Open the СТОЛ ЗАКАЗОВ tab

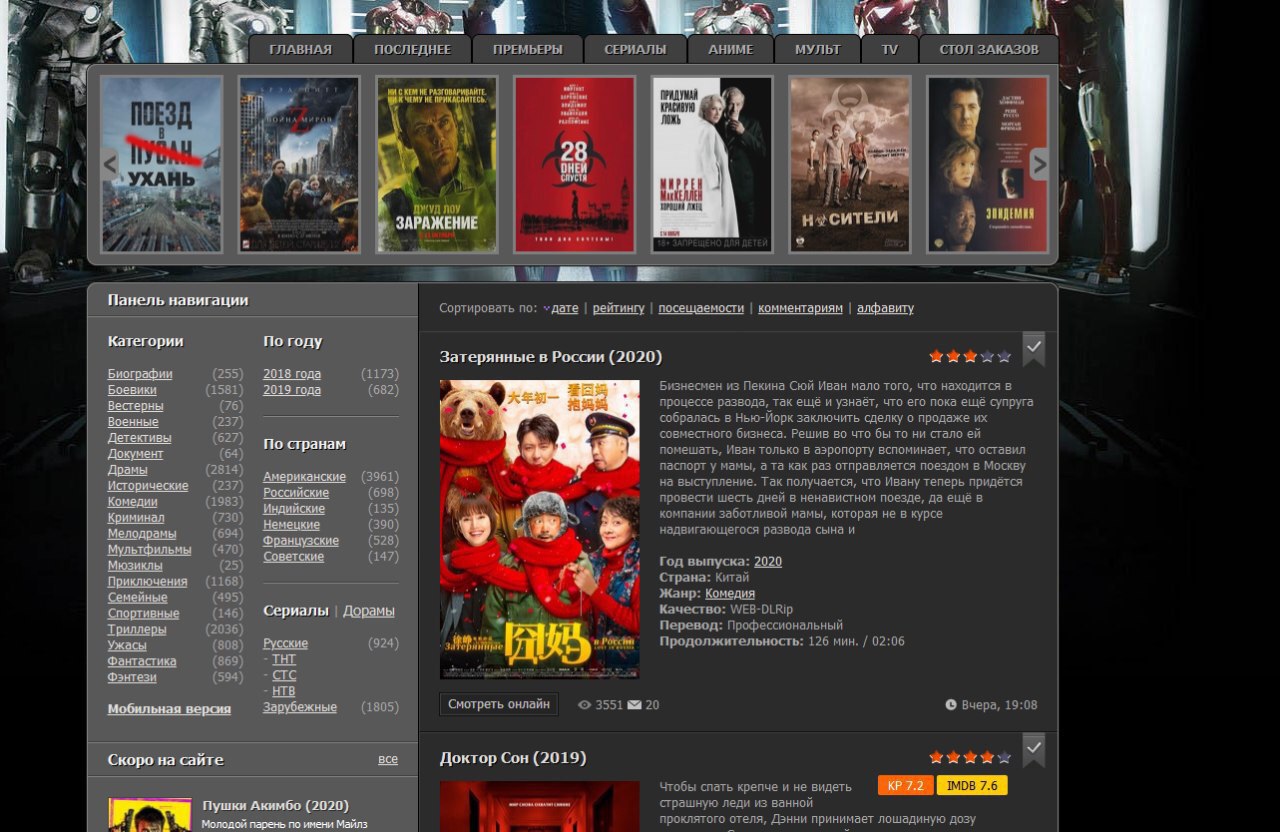[989, 49]
